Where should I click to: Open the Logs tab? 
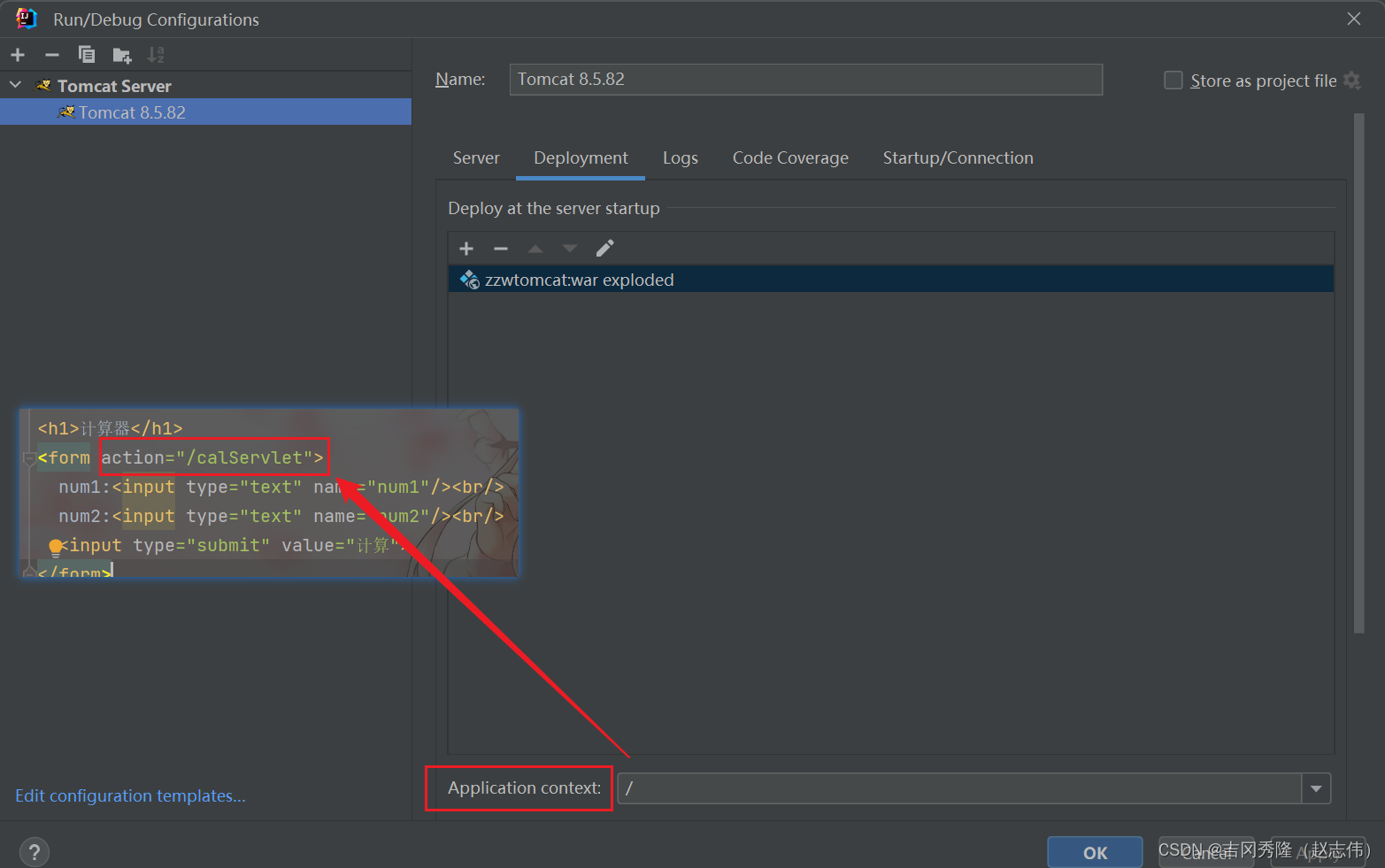pyautogui.click(x=681, y=157)
